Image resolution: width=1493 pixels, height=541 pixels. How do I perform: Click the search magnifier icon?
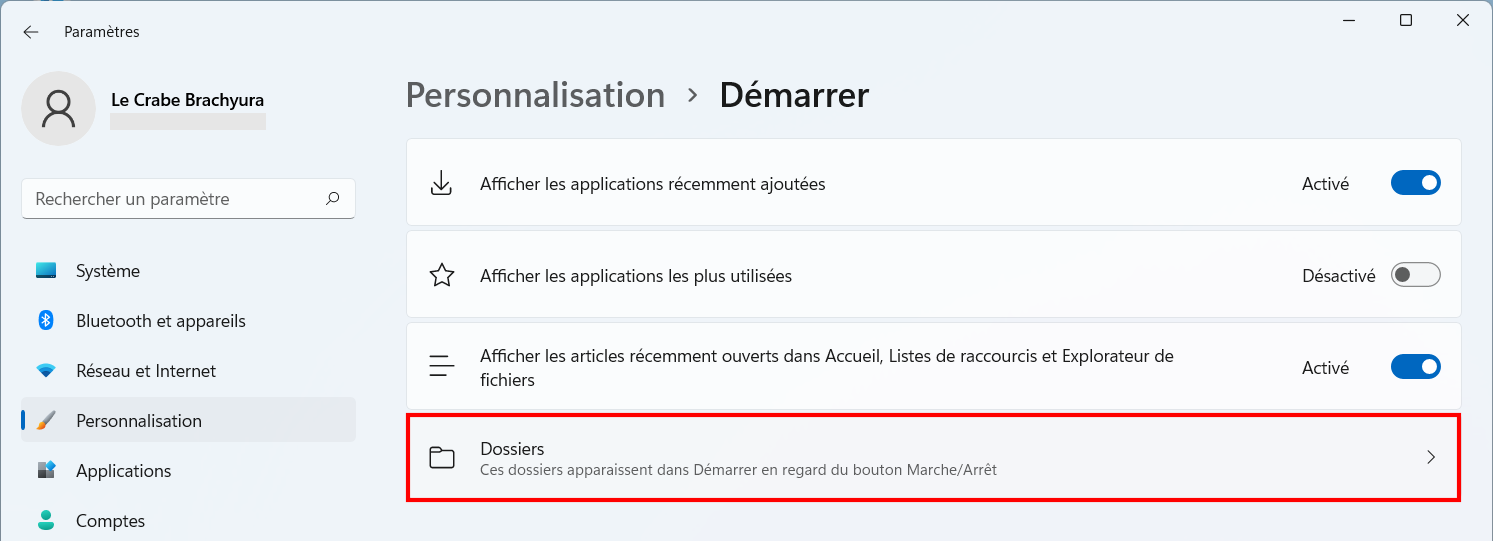333,199
